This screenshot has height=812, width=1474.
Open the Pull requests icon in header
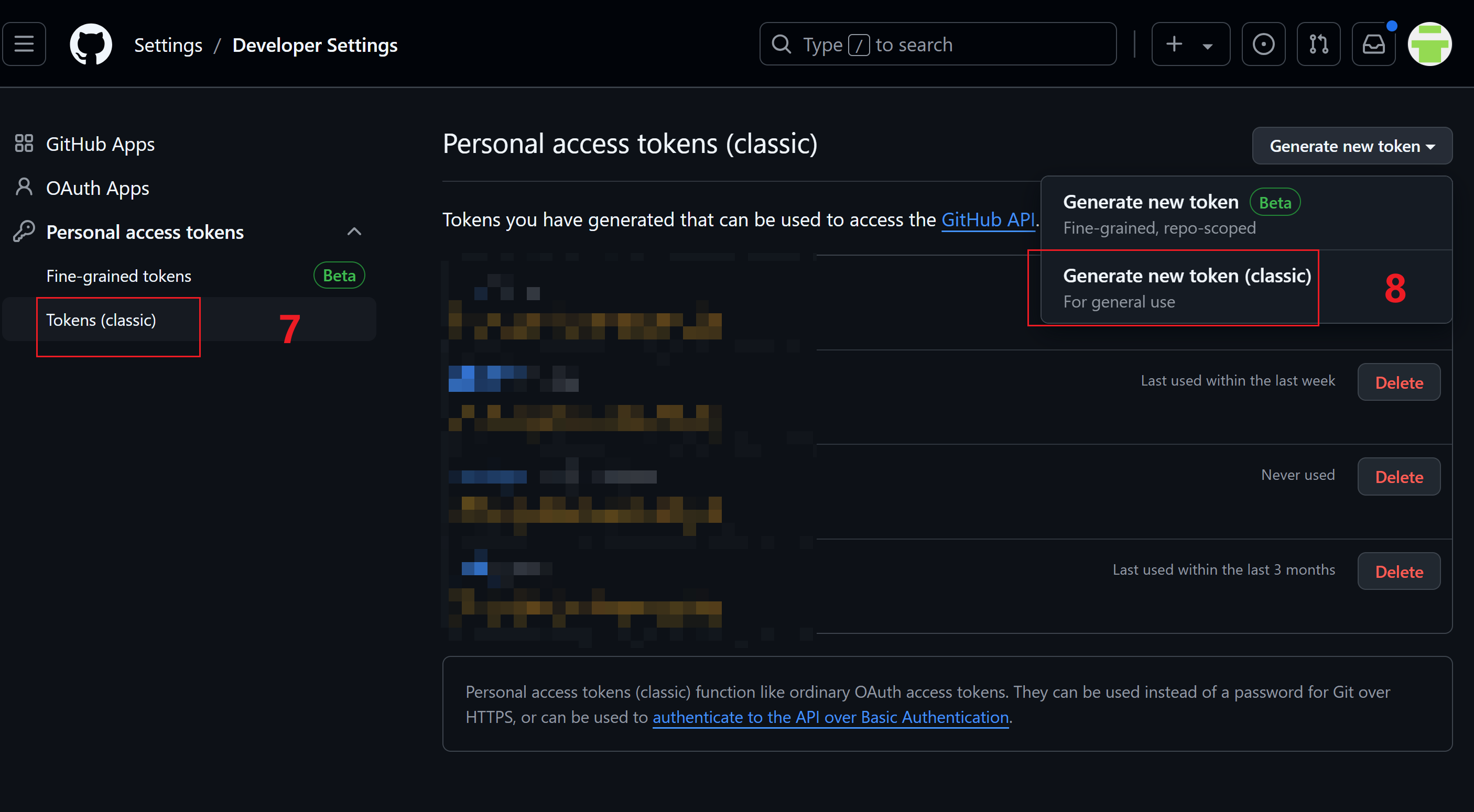click(1318, 44)
